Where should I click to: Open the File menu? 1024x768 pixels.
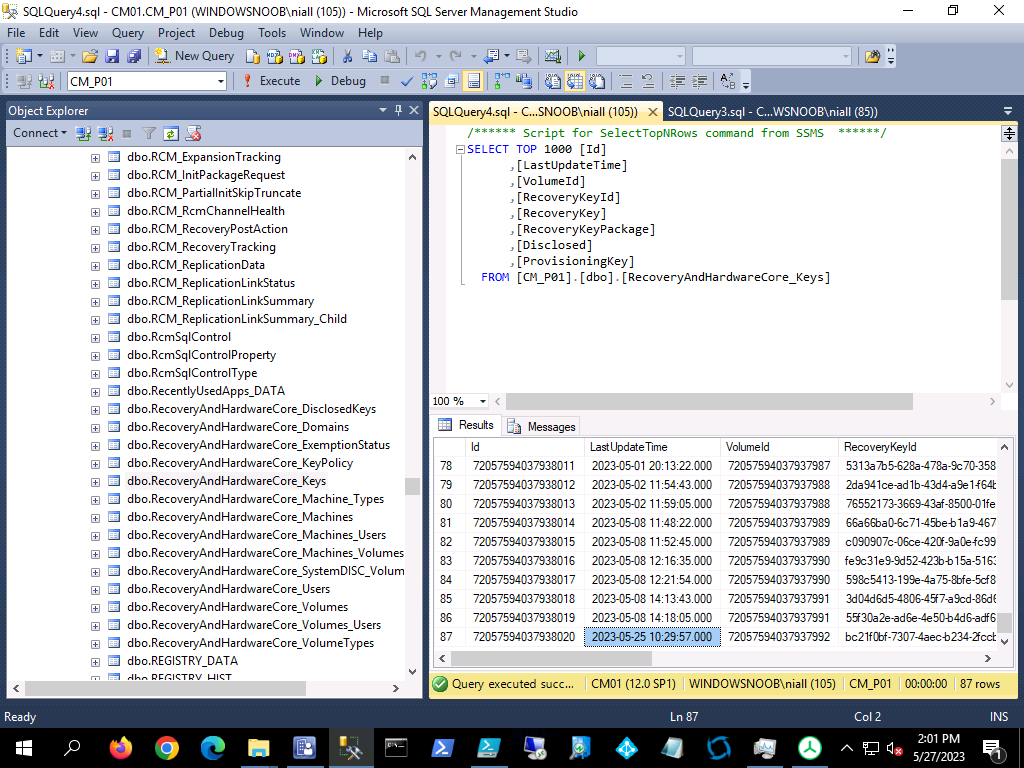click(16, 33)
